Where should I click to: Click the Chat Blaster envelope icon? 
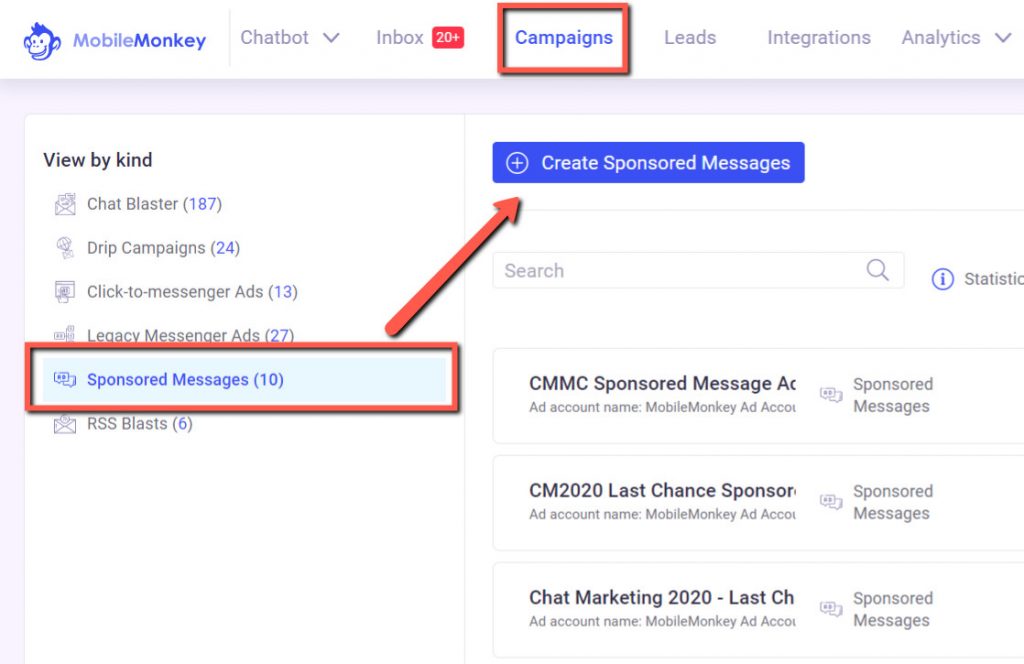point(65,204)
